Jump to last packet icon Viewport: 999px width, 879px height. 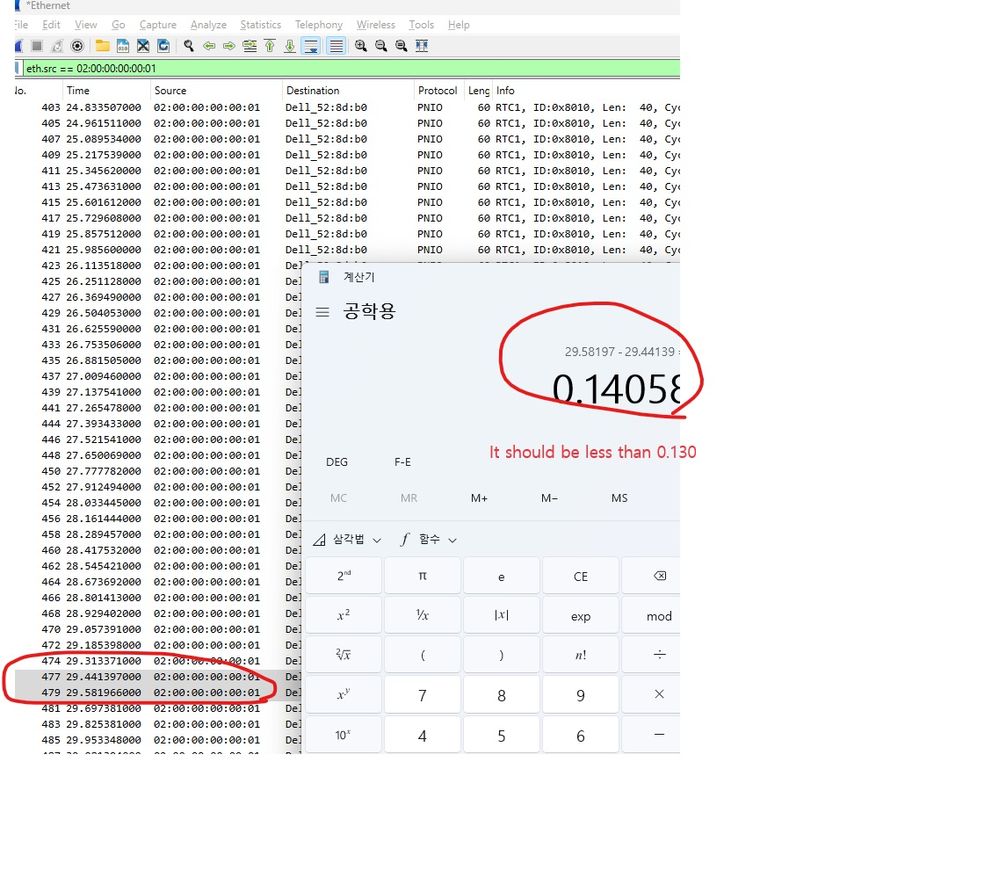click(290, 46)
